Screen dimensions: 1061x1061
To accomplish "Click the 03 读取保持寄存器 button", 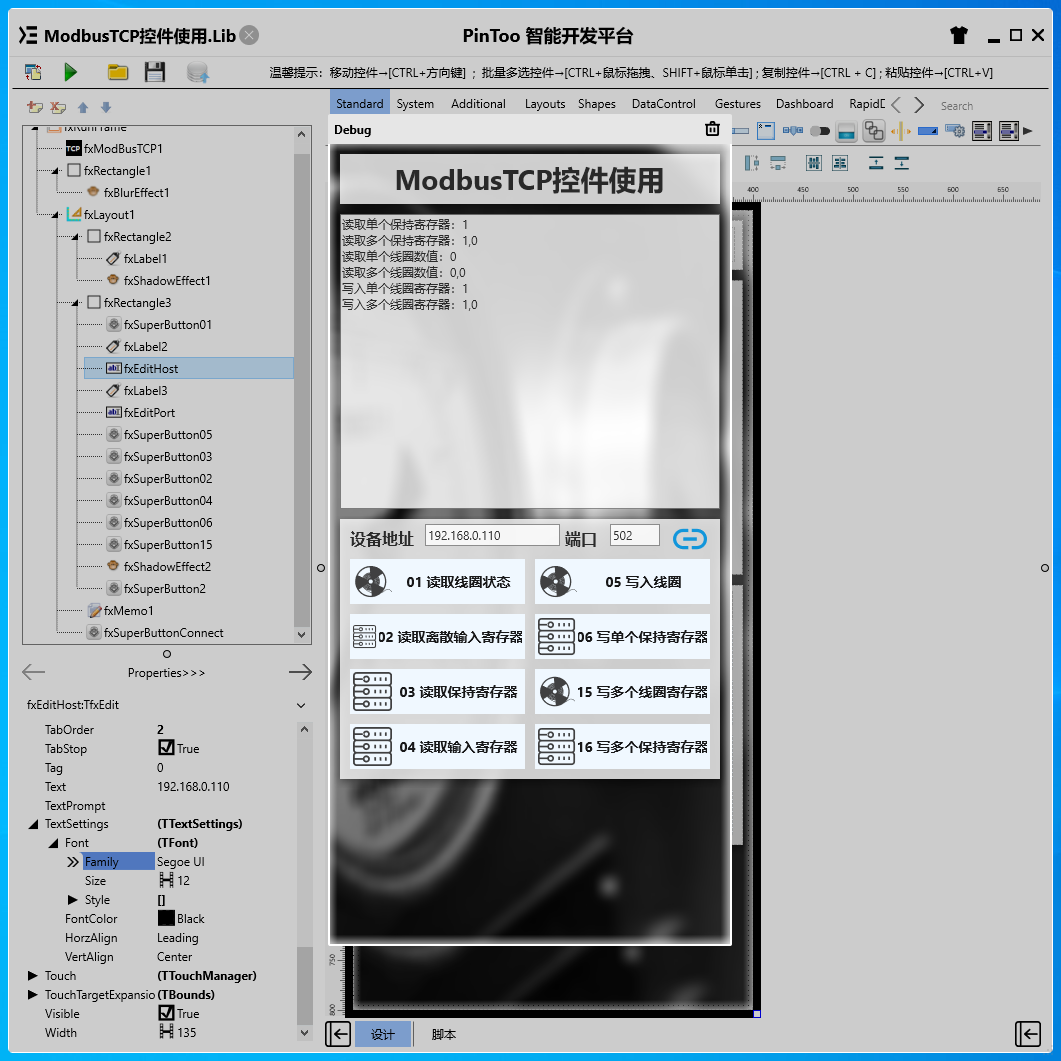I will point(437,692).
